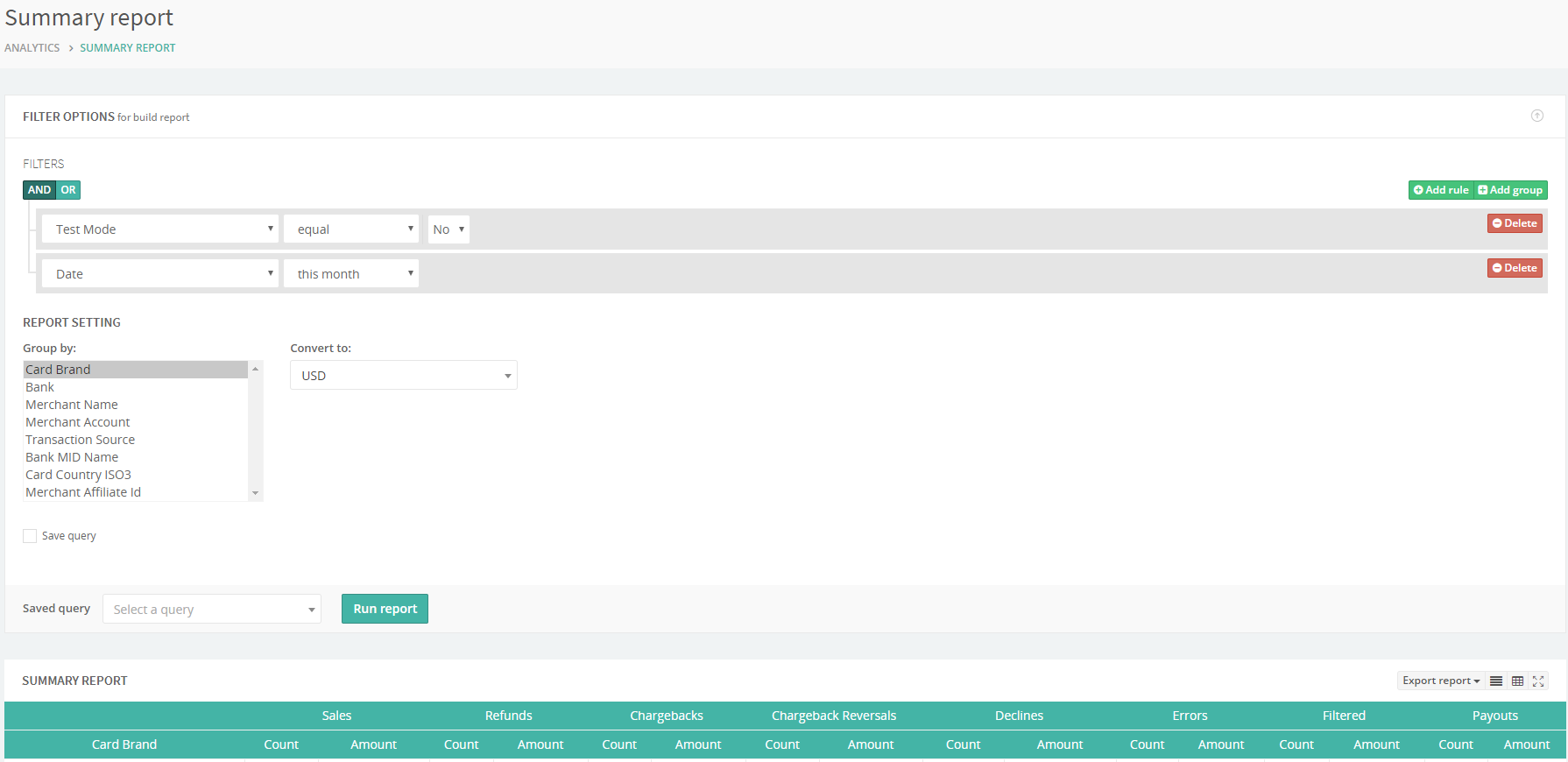Select Merchant Name in Group by list
This screenshot has width=1568, height=762.
tap(135, 405)
